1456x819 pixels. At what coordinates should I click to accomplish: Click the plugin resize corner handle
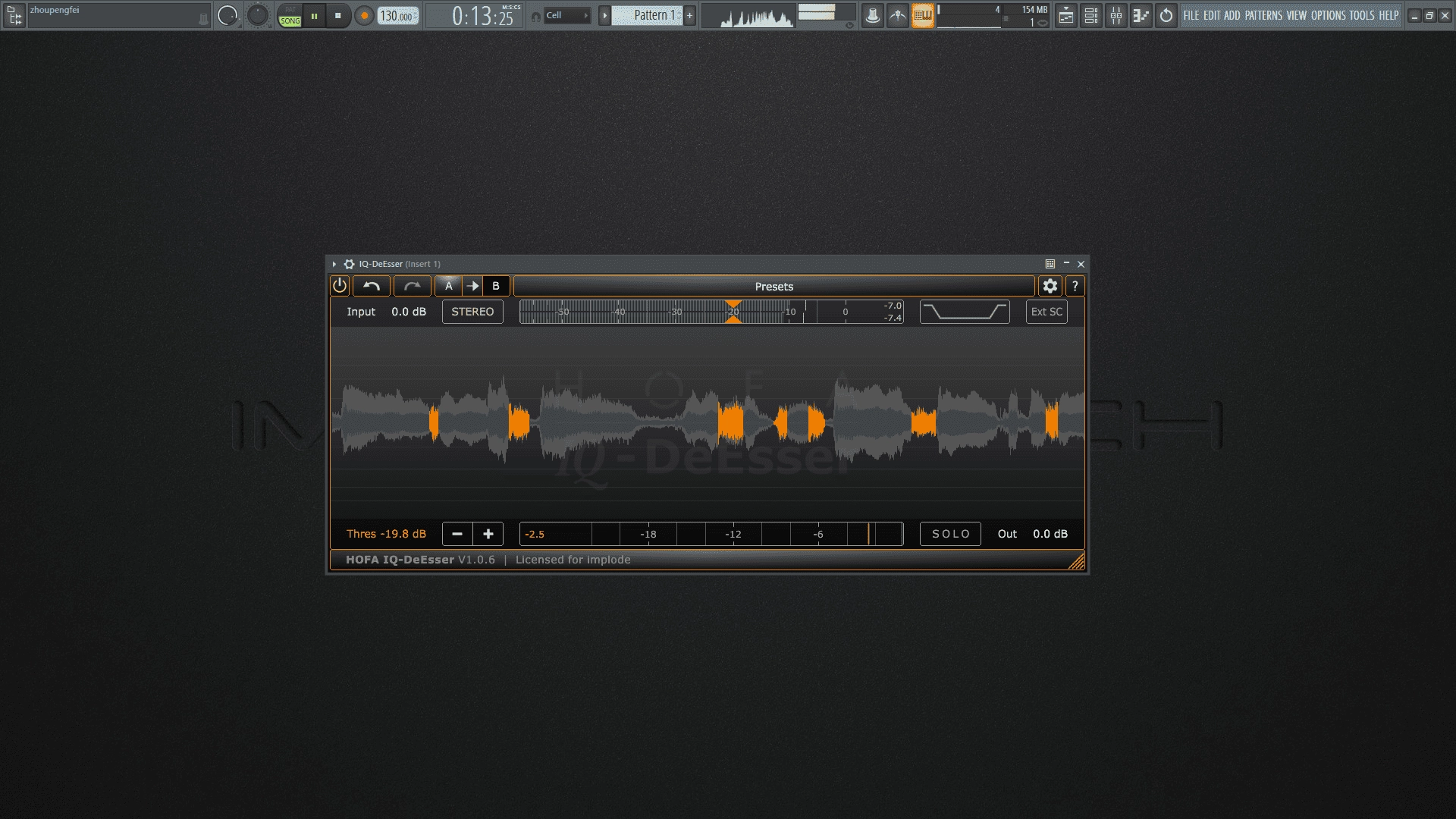[x=1076, y=561]
